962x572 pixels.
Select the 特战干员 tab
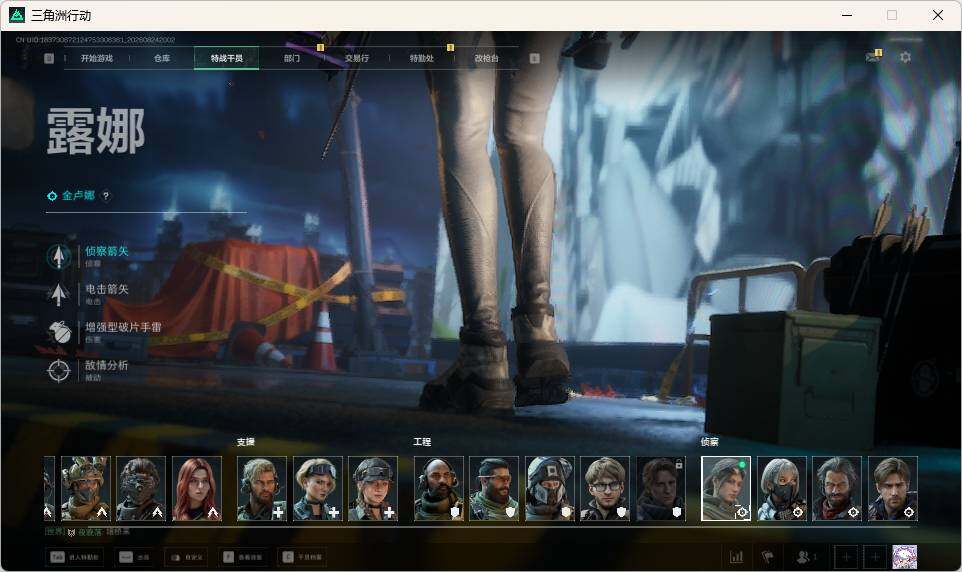[226, 58]
